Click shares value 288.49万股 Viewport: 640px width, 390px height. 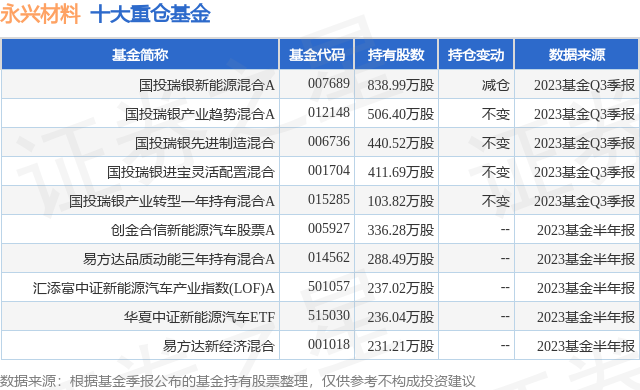pyautogui.click(x=400, y=259)
